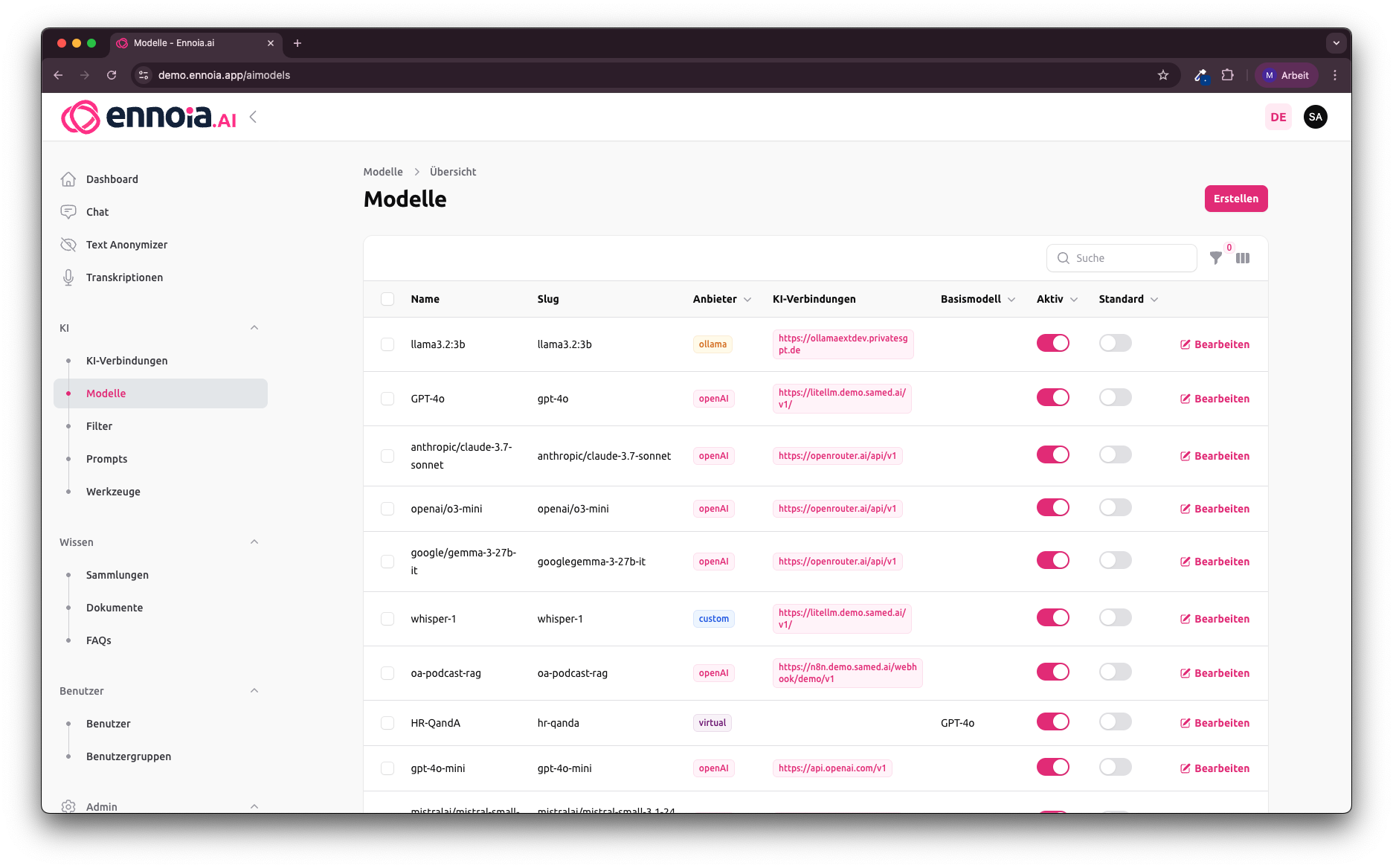Check the GPT-4o row checkbox
Screen dimensions: 1393x868
coord(387,399)
